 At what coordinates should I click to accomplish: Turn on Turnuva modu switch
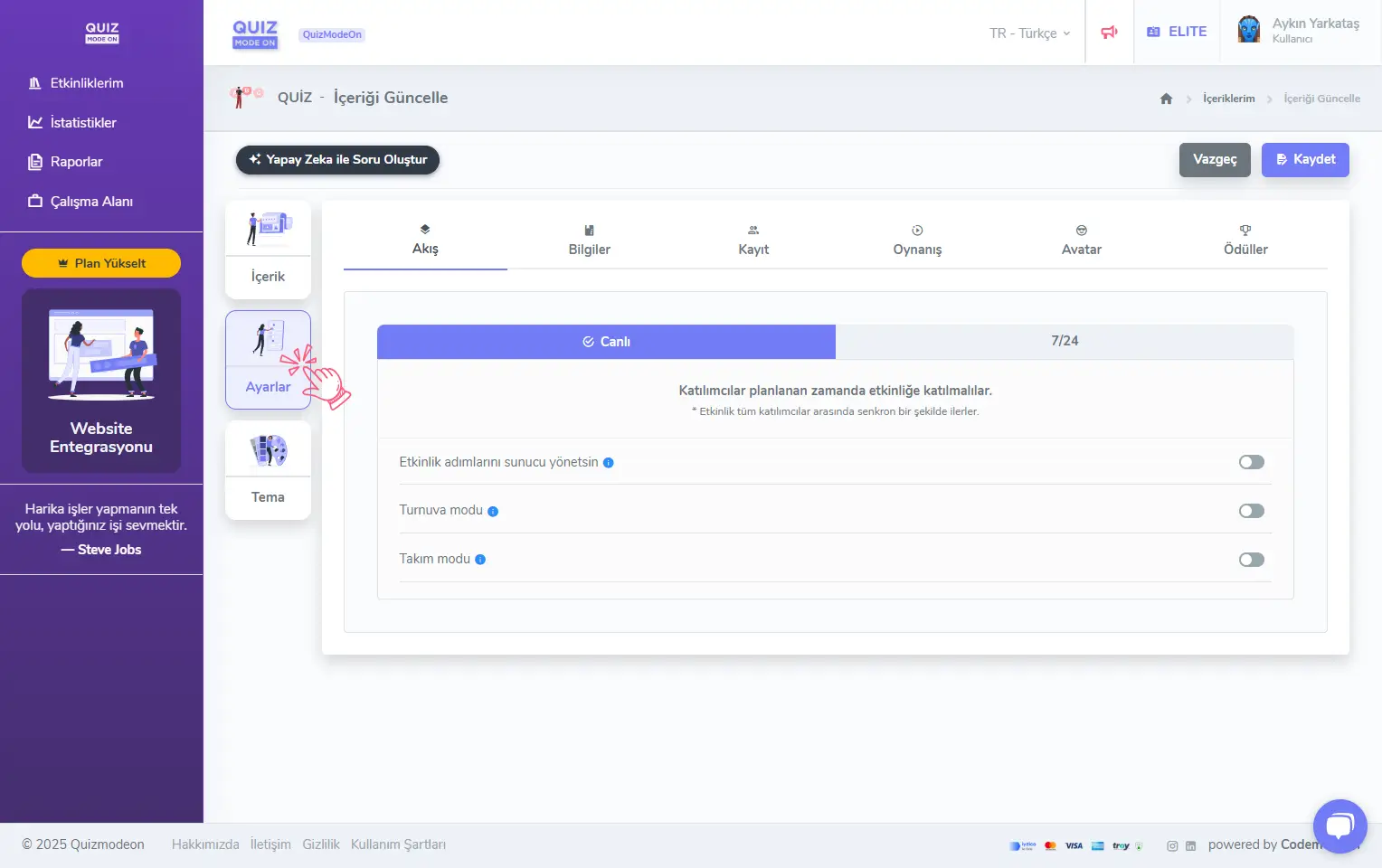pos(1251,511)
